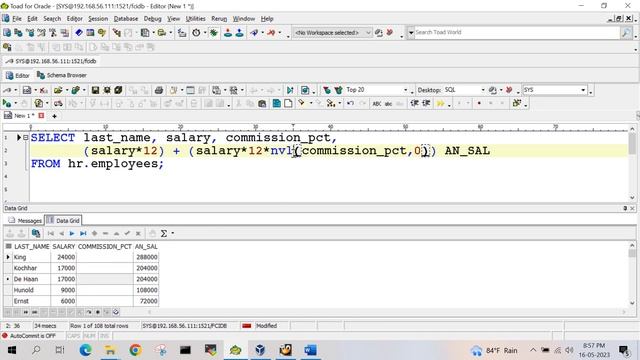
Task: Click the Undo arrow icon
Action: coord(350,103)
